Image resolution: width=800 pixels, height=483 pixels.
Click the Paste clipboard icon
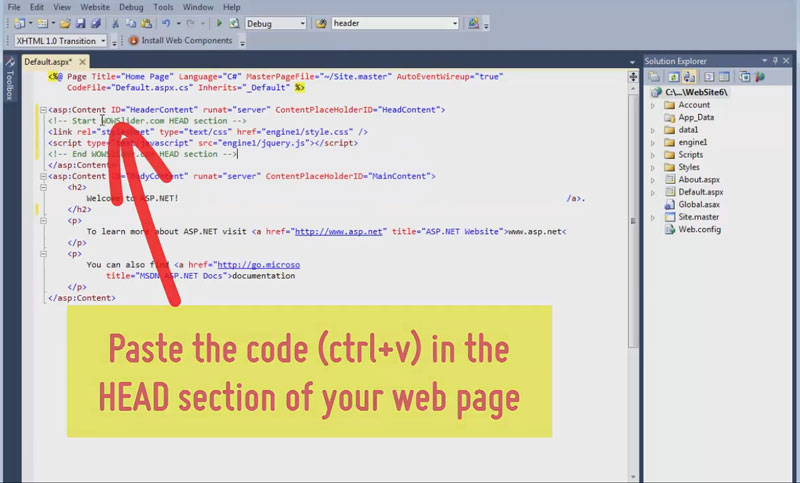click(146, 23)
